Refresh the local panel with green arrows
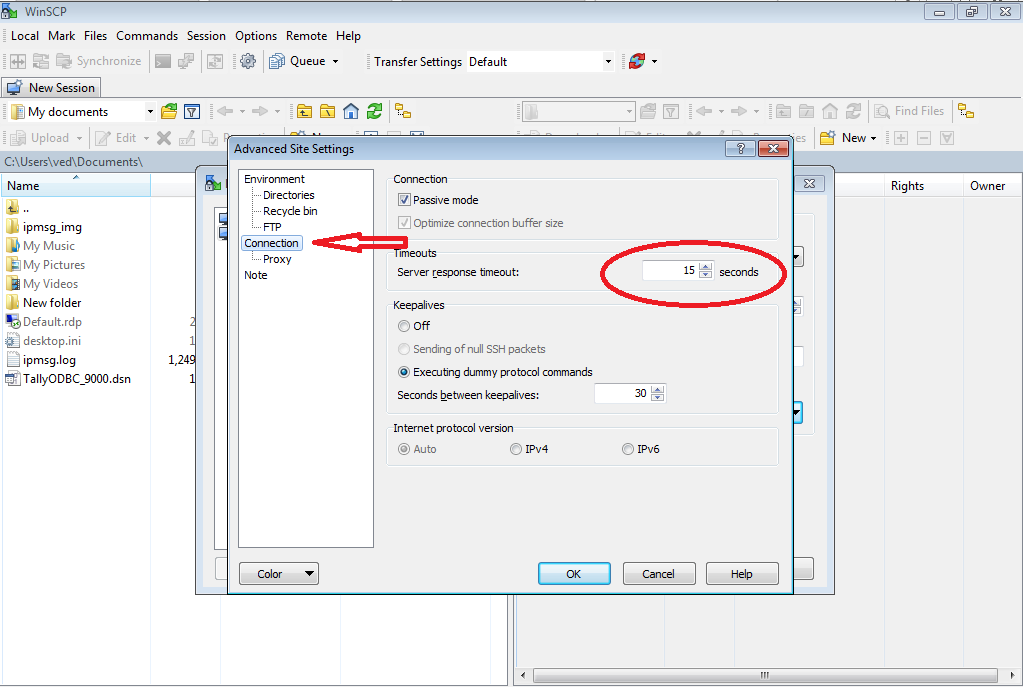 374,112
